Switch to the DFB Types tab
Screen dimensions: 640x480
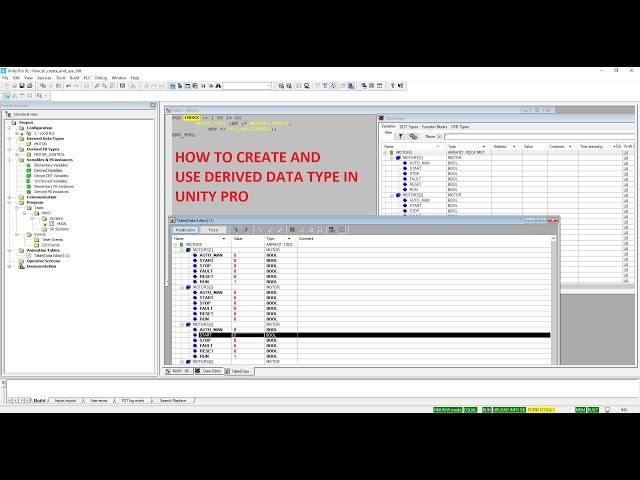point(460,127)
